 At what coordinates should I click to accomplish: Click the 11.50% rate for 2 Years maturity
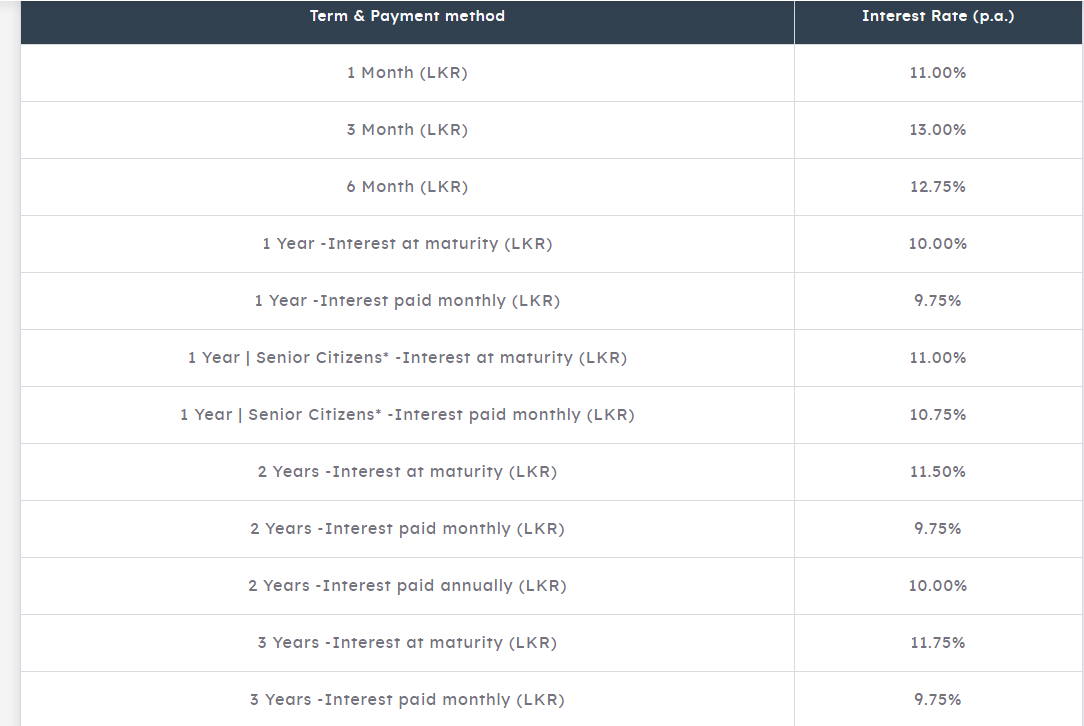coord(938,472)
